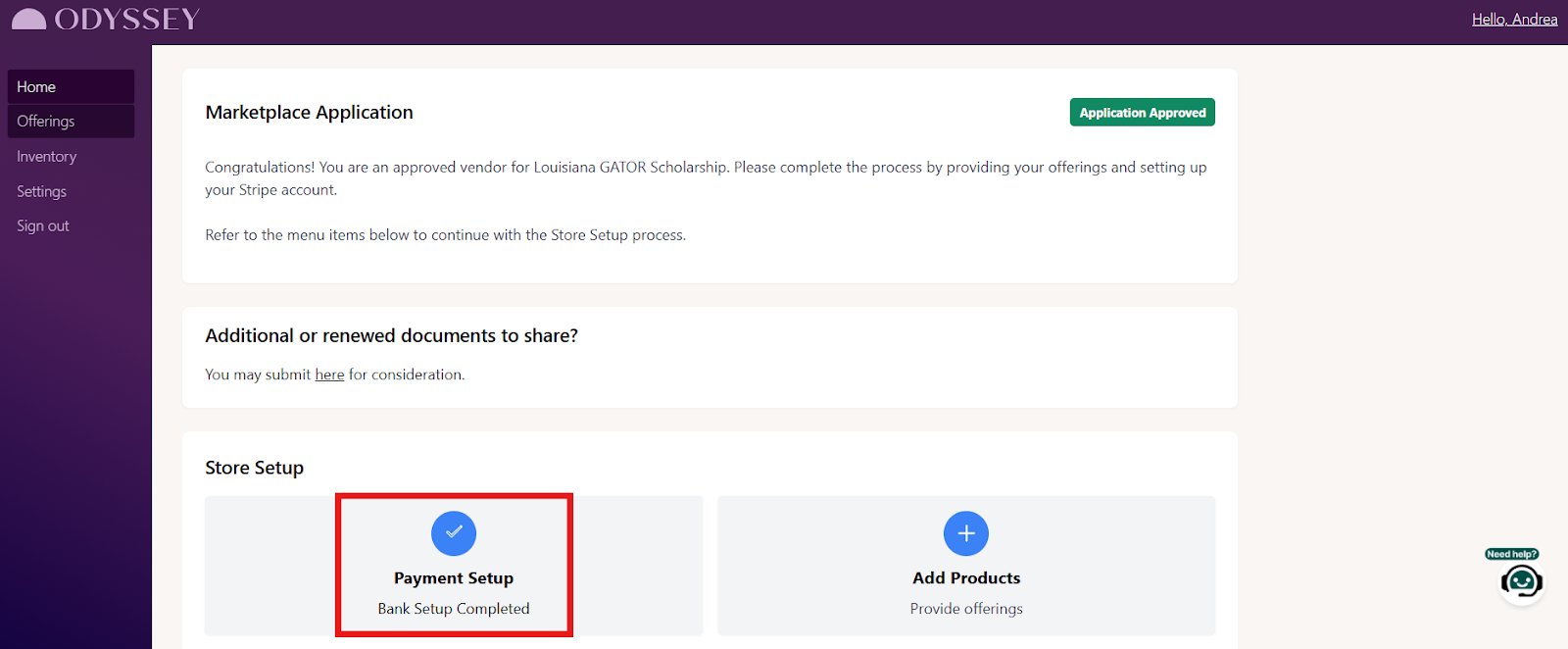This screenshot has width=1568, height=649.
Task: Click the Marketplace Application heading
Action: [309, 113]
